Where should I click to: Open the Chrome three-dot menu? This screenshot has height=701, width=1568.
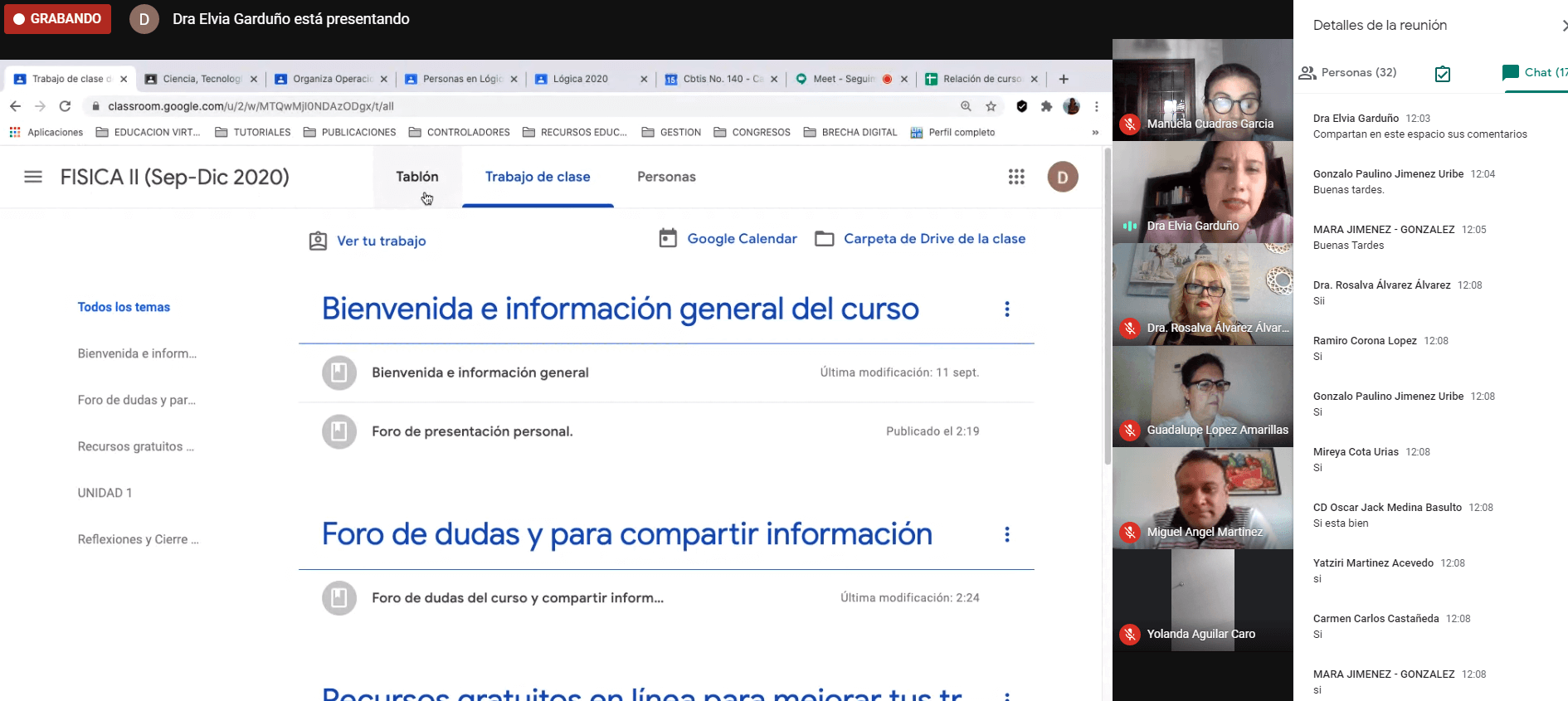pyautogui.click(x=1097, y=106)
